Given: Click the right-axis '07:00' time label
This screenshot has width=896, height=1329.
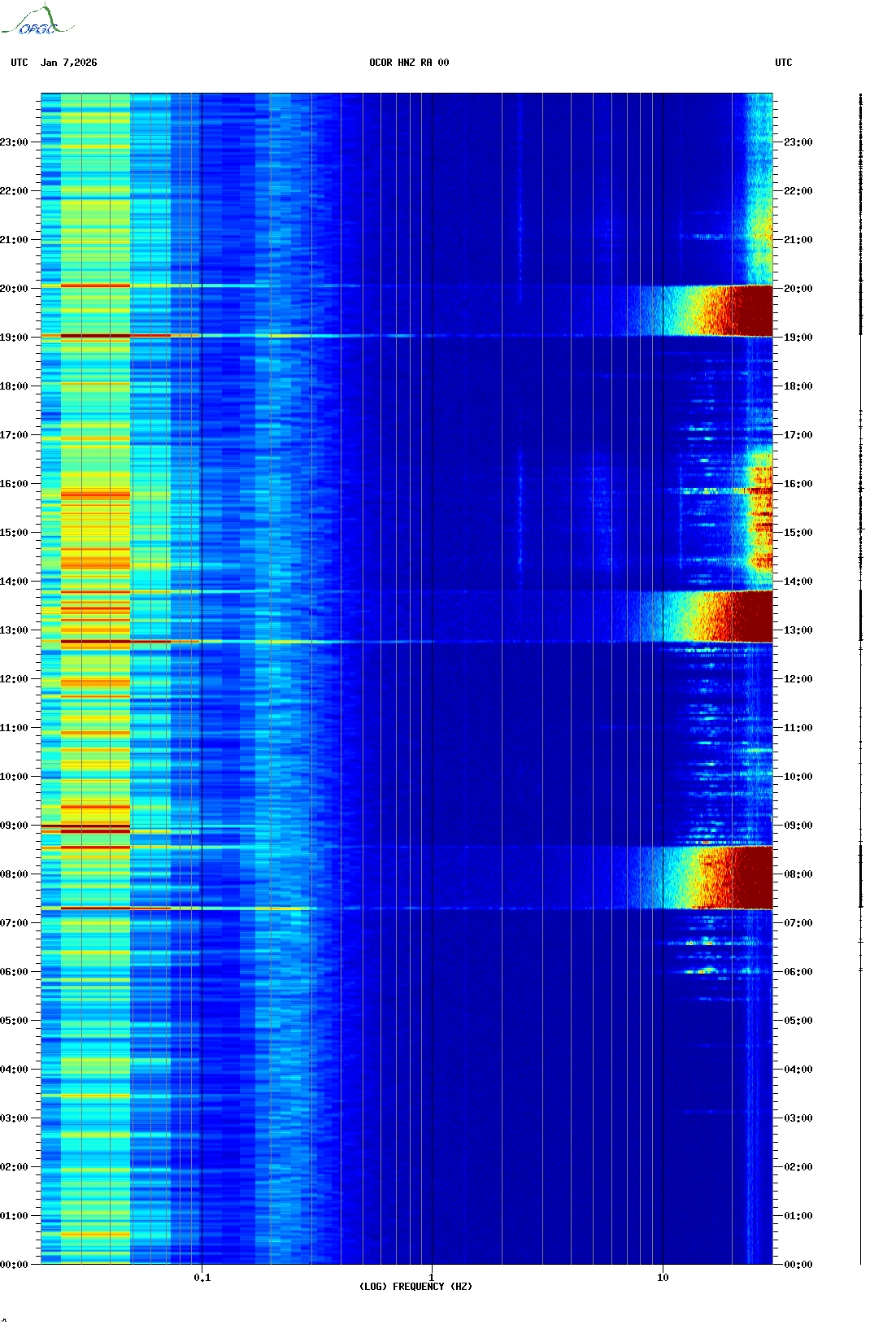Looking at the screenshot, I should coord(798,923).
